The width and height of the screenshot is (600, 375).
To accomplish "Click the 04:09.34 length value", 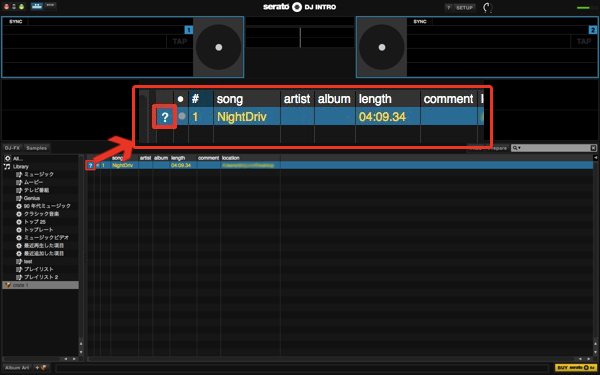I will coord(181,165).
